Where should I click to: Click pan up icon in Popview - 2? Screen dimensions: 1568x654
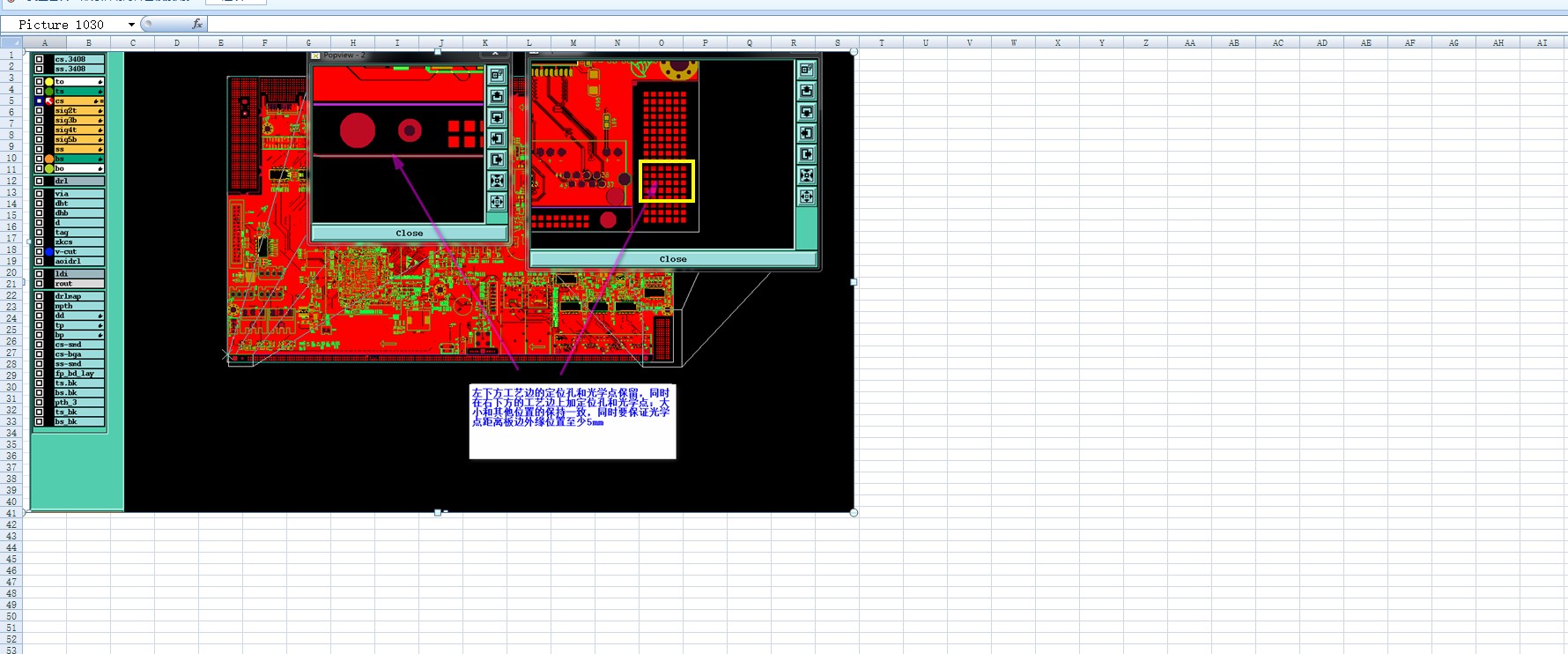(x=497, y=96)
